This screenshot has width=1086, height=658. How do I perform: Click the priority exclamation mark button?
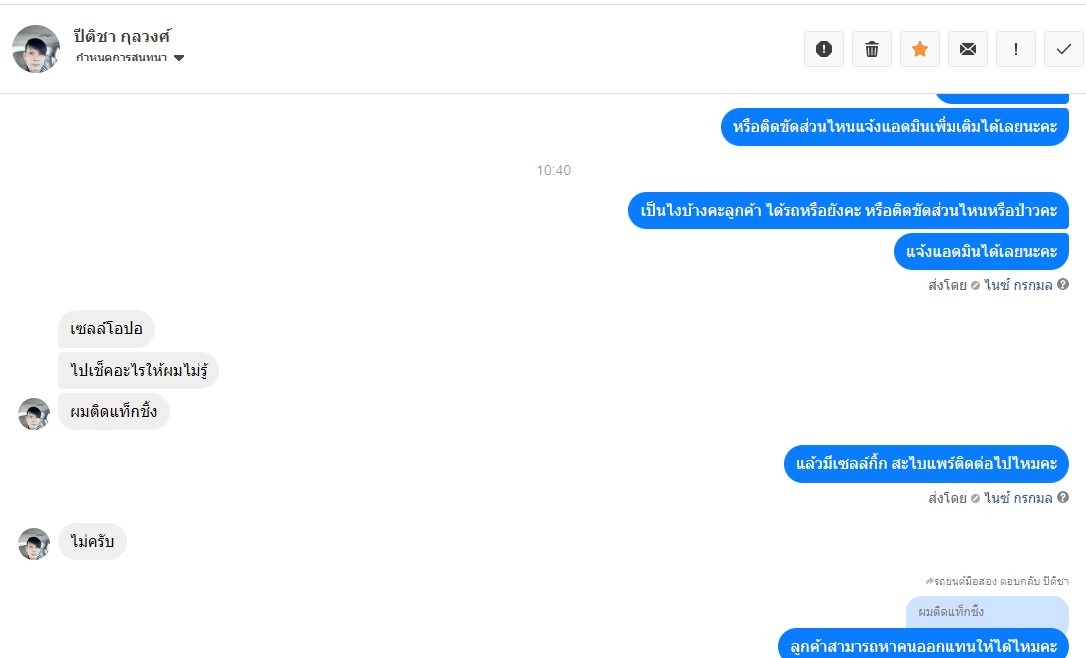(x=1015, y=49)
